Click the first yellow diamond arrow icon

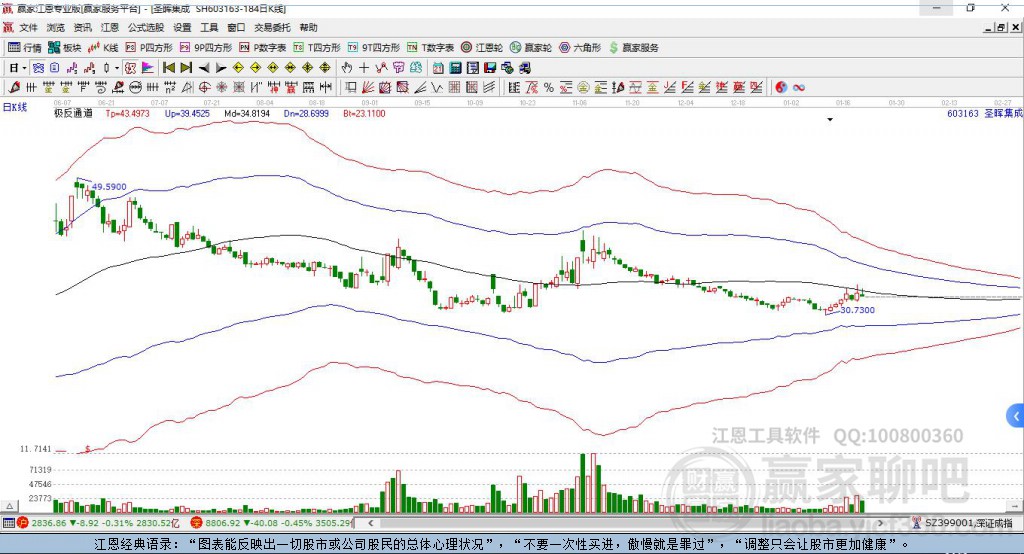[238, 68]
